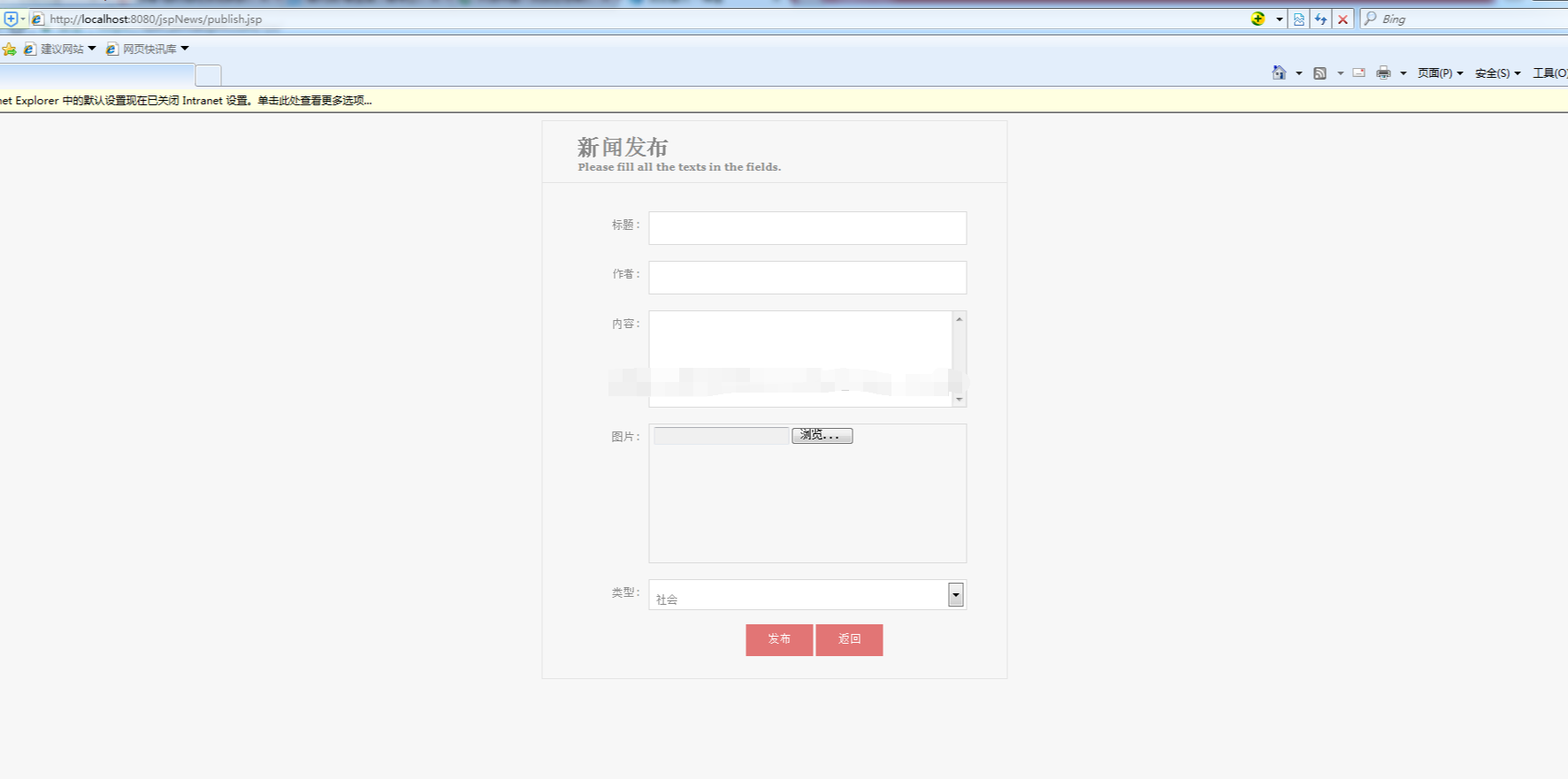Select the current page tab

[x=96, y=75]
